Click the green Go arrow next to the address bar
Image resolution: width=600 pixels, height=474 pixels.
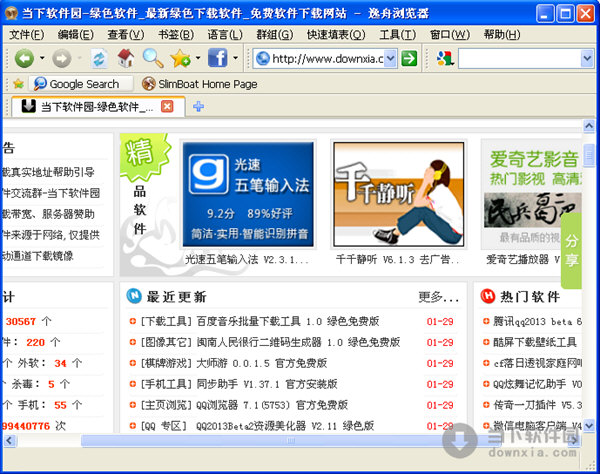pos(409,59)
